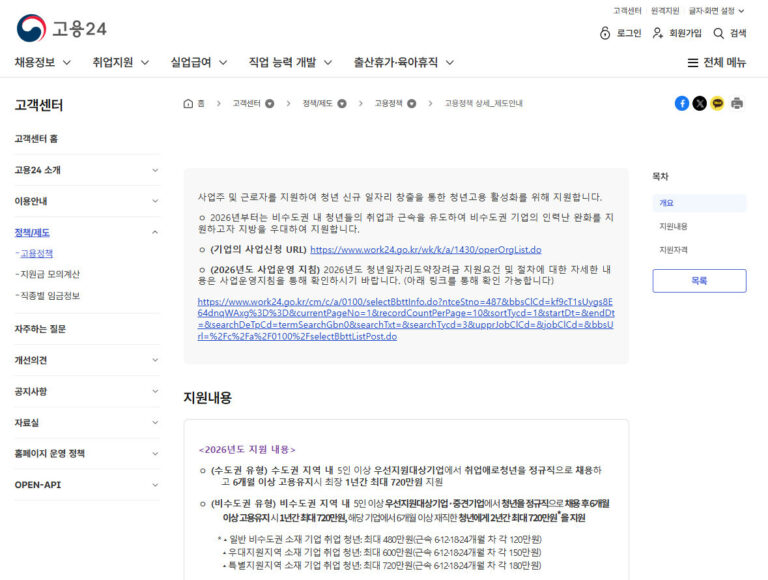The height and width of the screenshot is (580, 768).
Task: Share the page on X
Action: [699, 103]
